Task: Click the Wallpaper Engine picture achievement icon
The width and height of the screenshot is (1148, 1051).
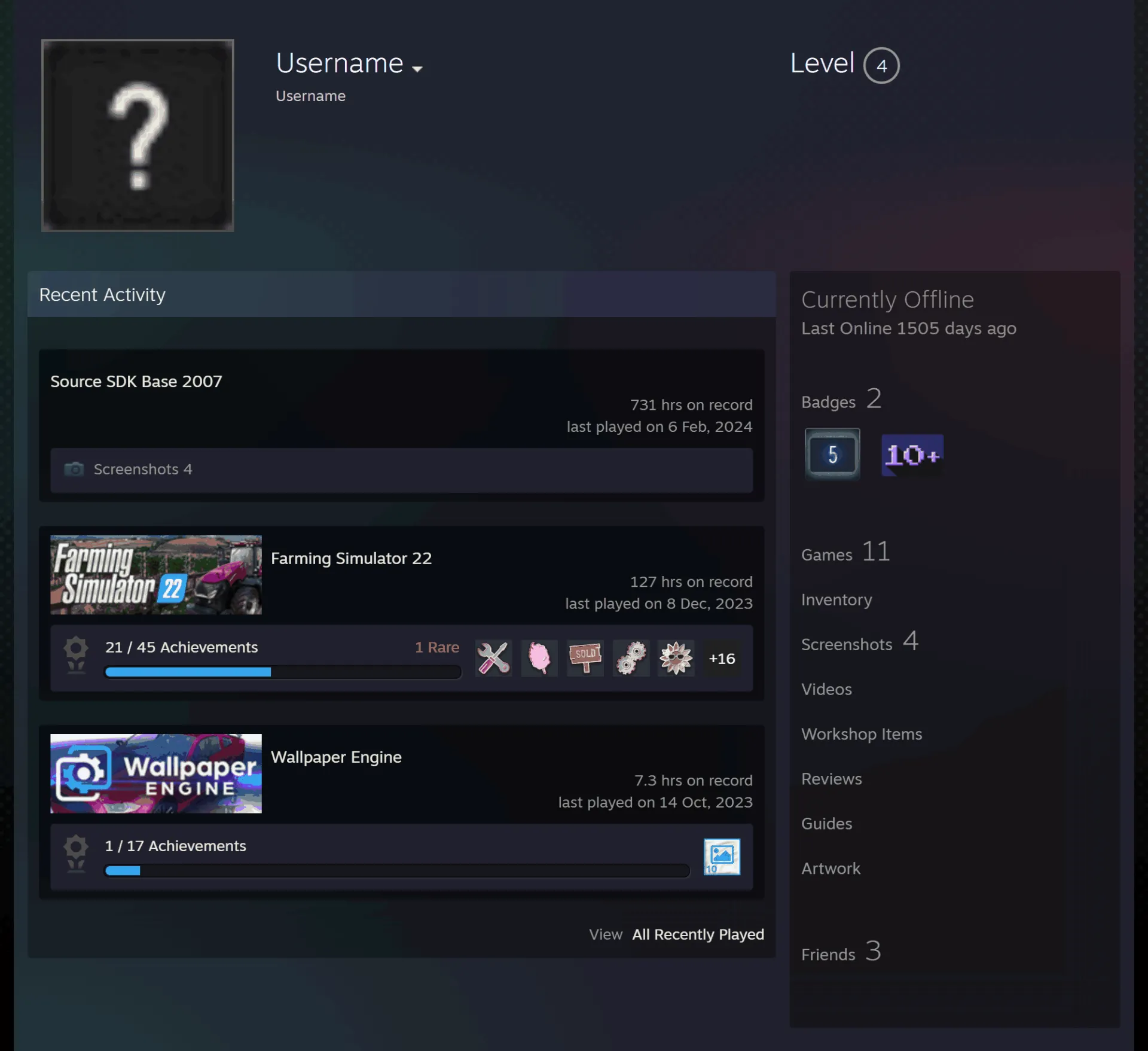Action: (x=722, y=857)
